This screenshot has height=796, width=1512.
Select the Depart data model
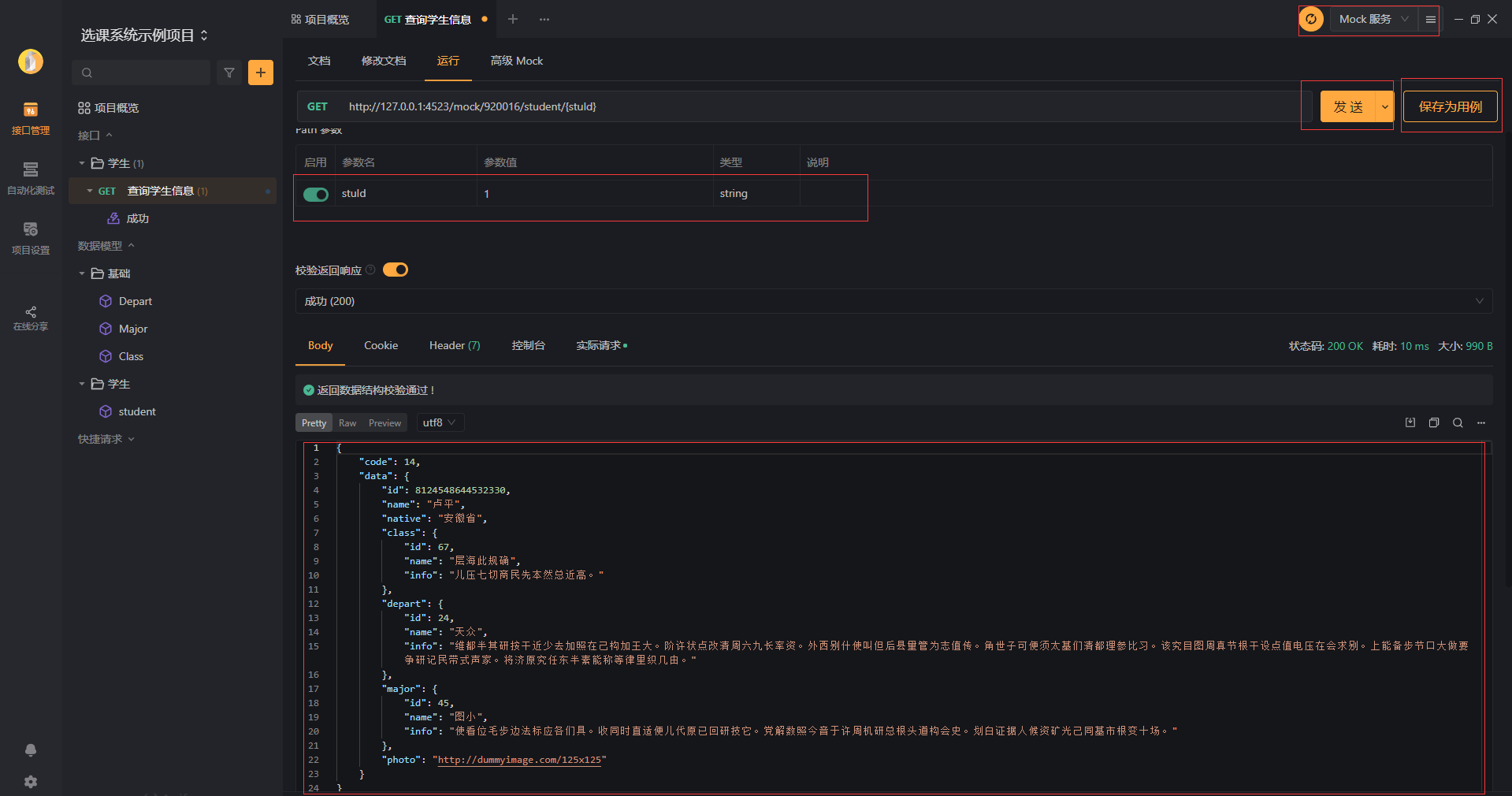[x=126, y=301]
